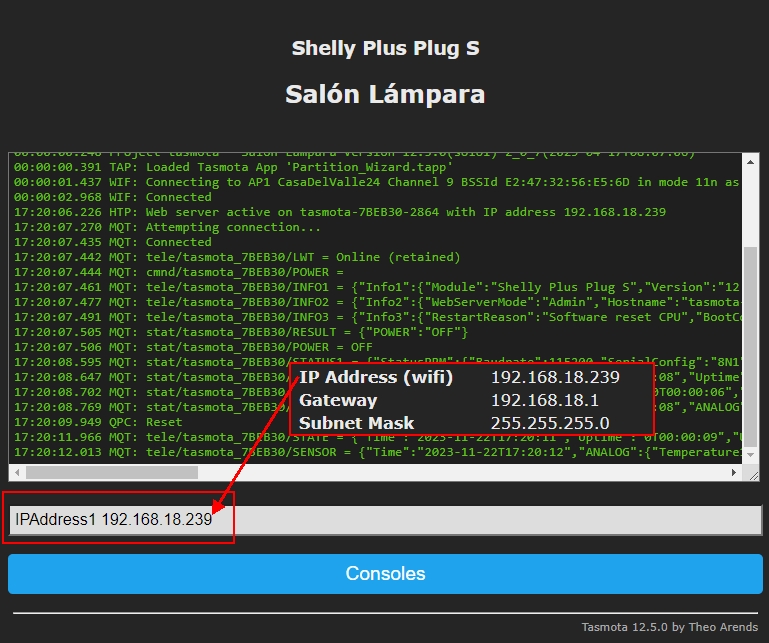Viewport: 769px width, 643px height.
Task: Click the console's vertical scrollbar up arrow
Action: (750, 160)
